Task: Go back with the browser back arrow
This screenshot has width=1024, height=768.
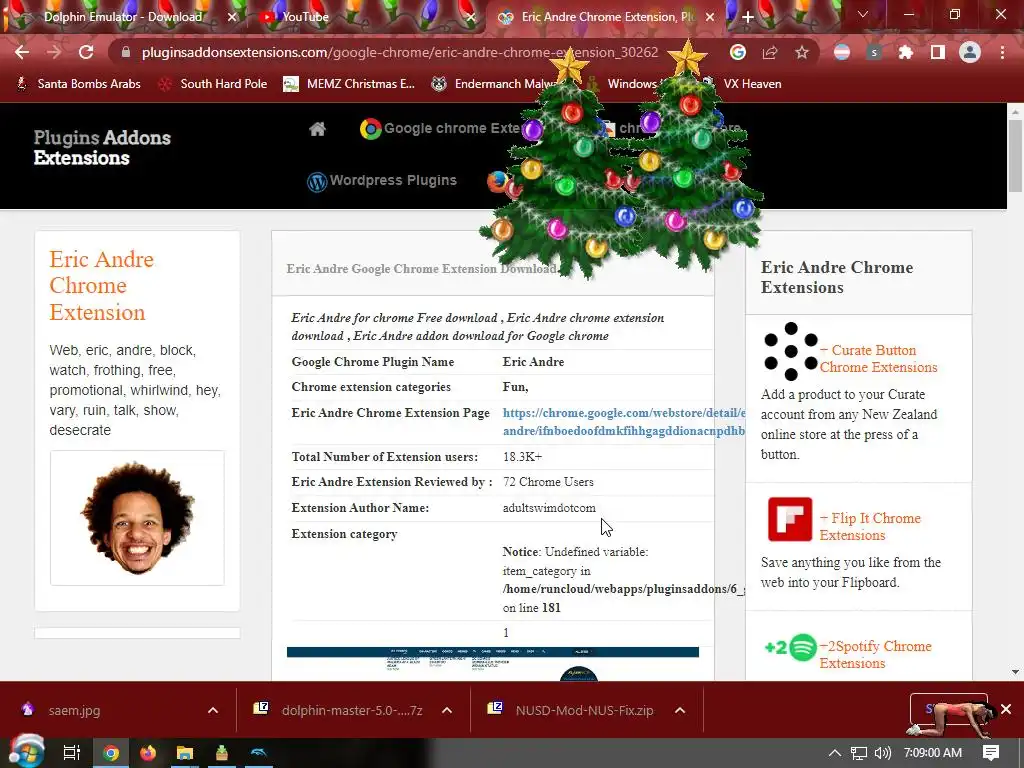Action: (22, 52)
